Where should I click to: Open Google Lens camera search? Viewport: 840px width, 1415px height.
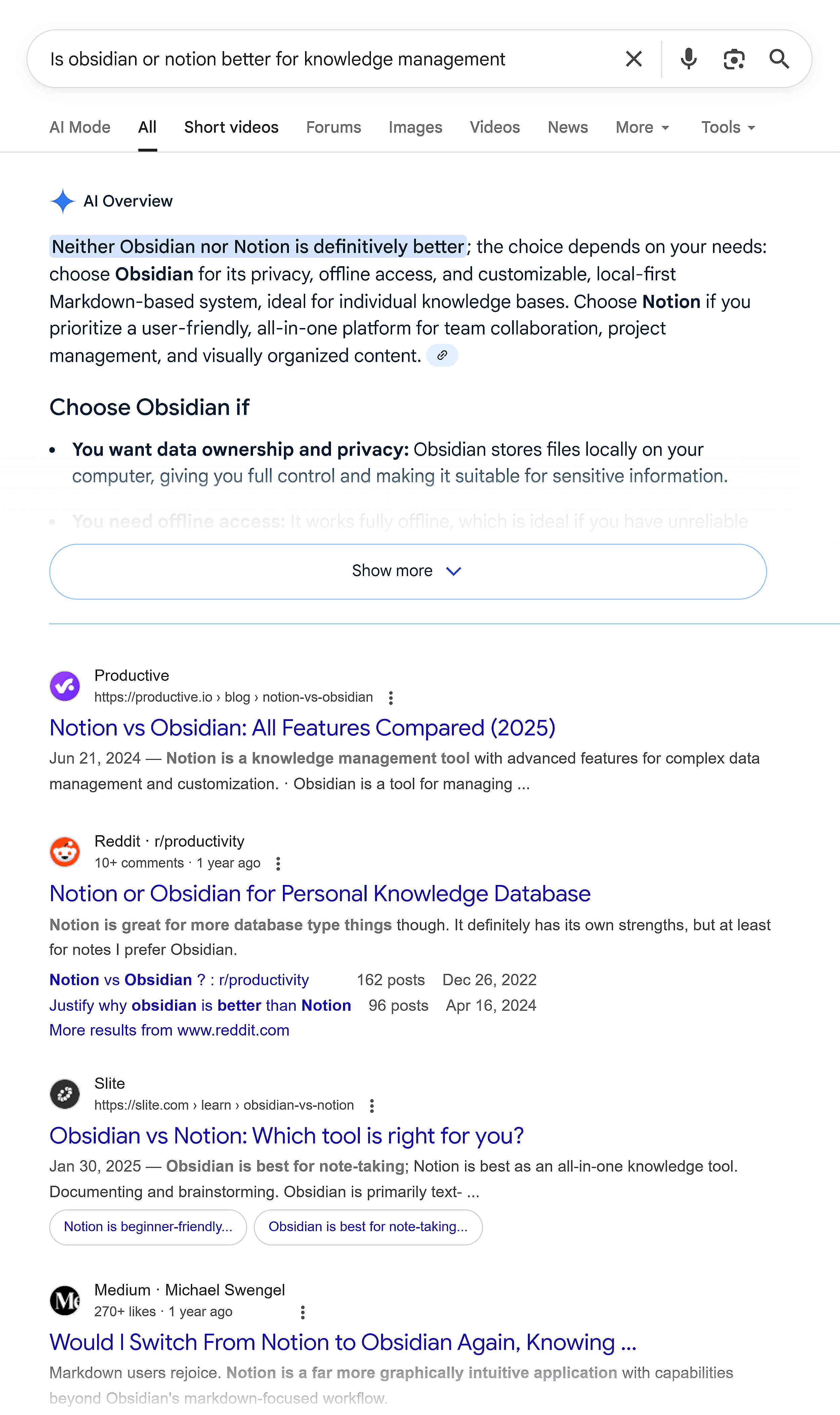(x=734, y=58)
